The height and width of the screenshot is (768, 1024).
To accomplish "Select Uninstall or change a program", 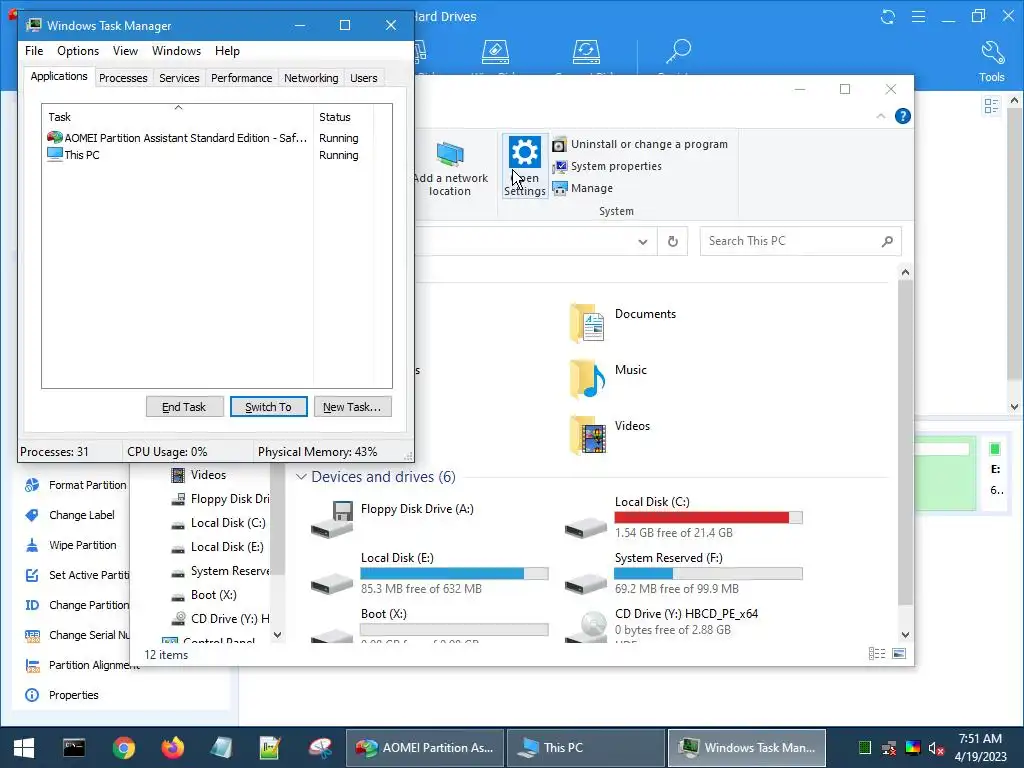I will tap(640, 144).
